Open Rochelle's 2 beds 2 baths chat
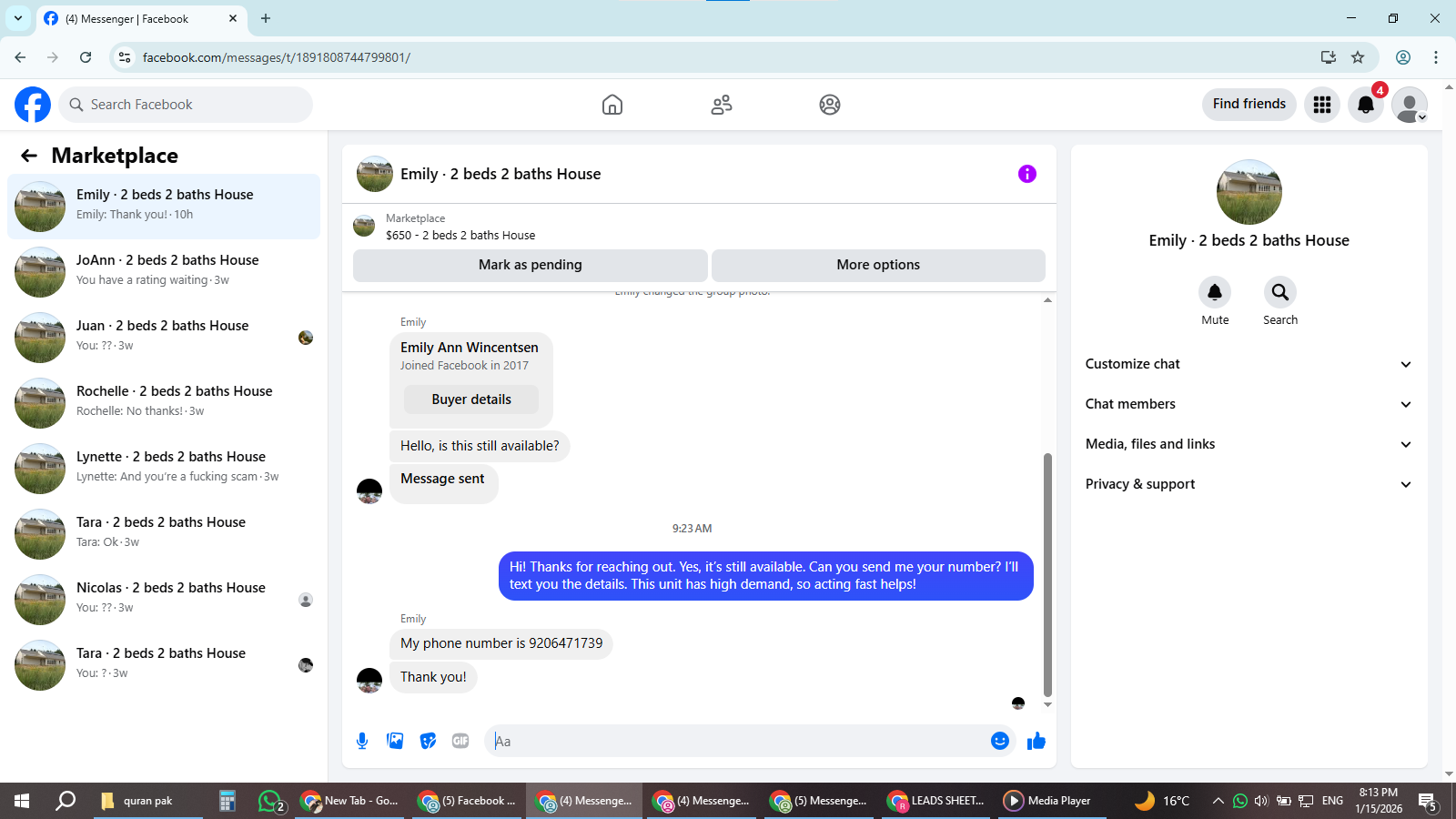Screen dimensions: 1456x819 (x=164, y=403)
